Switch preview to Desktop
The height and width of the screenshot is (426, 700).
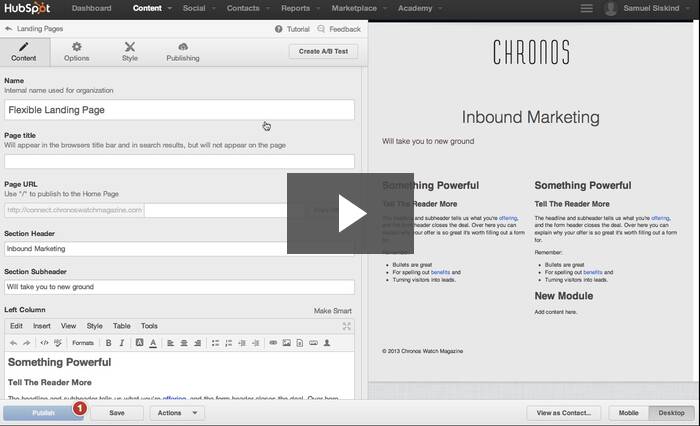pyautogui.click(x=671, y=413)
